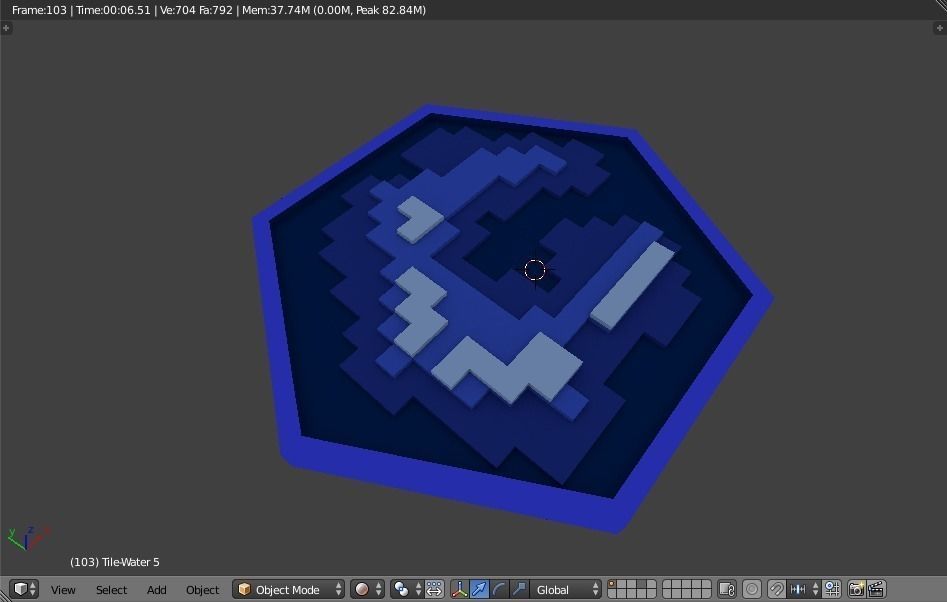Click the top-left region expand plus icon
The width and height of the screenshot is (947, 602).
(x=6, y=28)
